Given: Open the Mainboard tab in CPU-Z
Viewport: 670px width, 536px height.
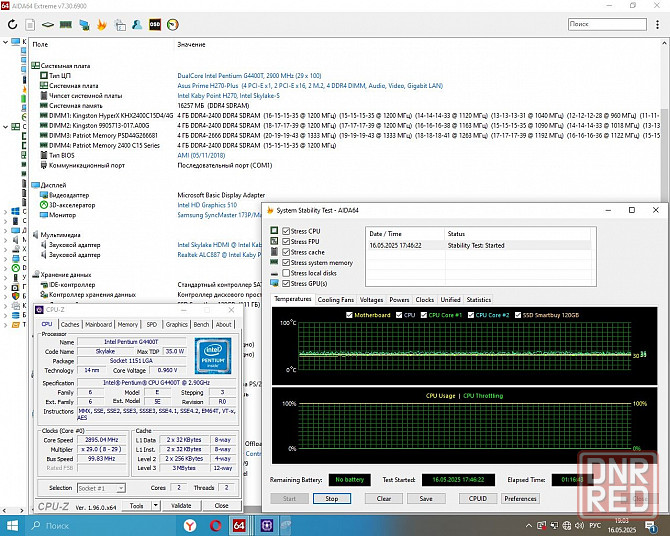Looking at the screenshot, I should (x=98, y=324).
